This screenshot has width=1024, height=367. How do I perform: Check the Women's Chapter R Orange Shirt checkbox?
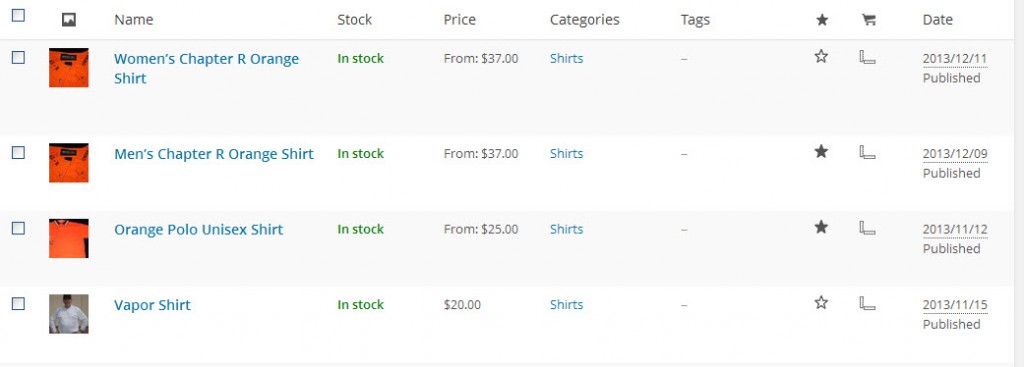(18, 57)
